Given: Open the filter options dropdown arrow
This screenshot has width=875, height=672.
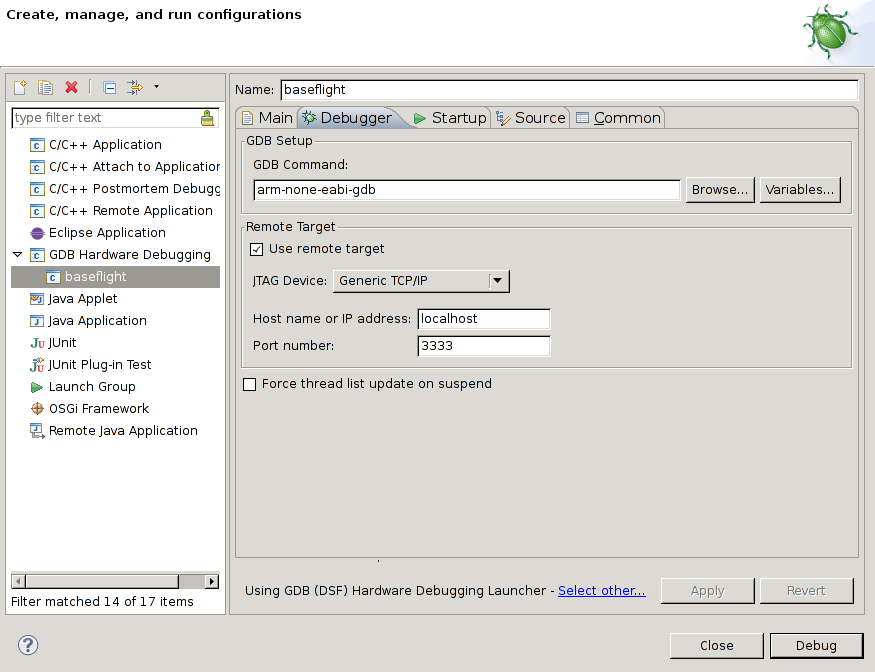Looking at the screenshot, I should (156, 87).
